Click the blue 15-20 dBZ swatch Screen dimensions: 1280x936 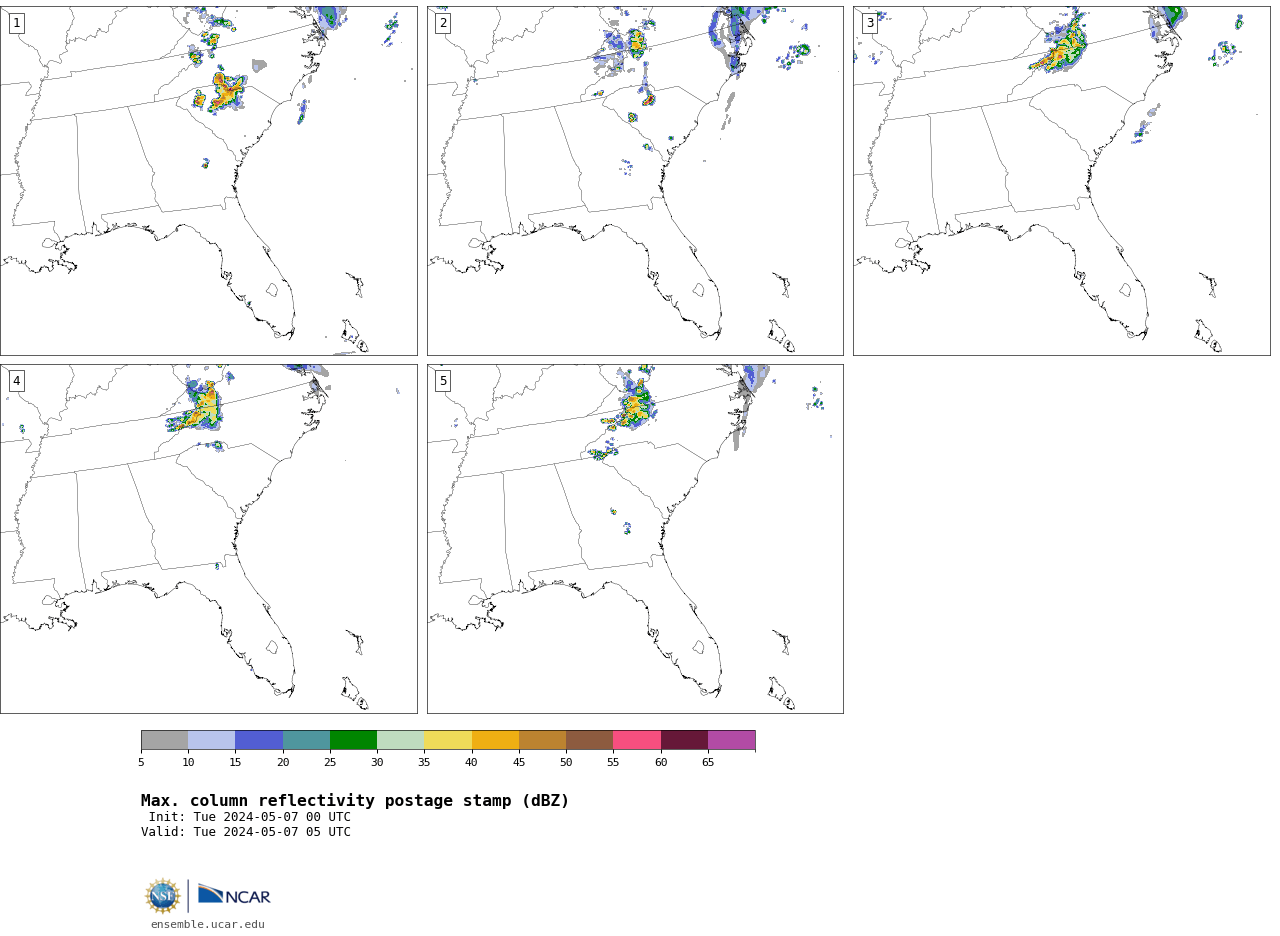(259, 740)
